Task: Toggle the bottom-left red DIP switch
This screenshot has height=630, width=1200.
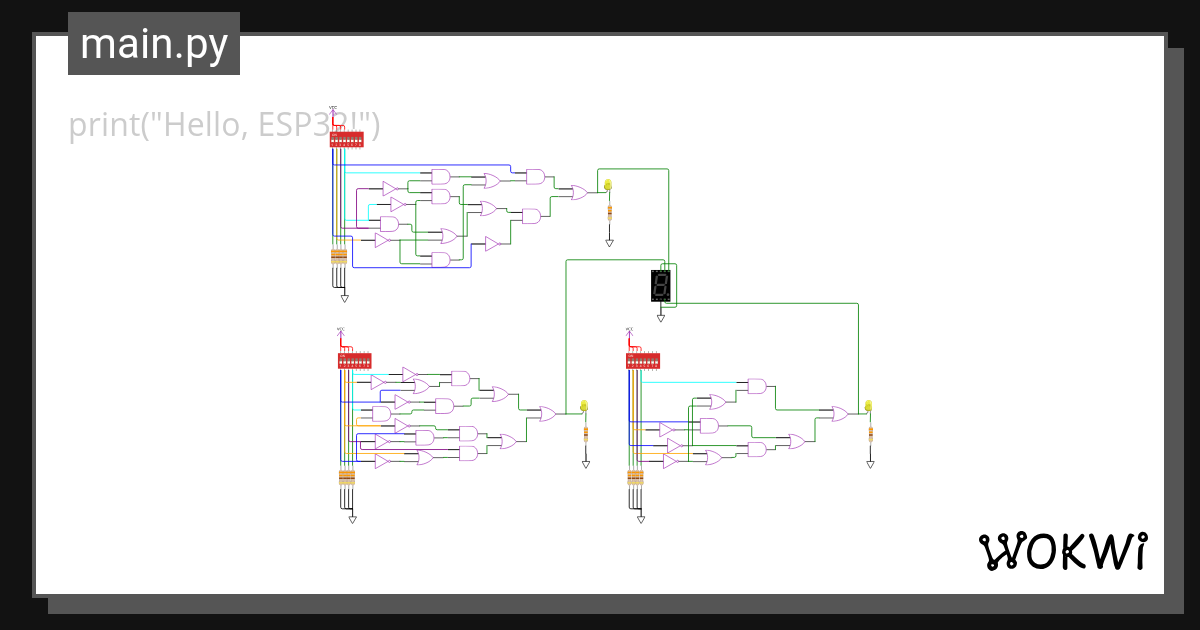Action: (x=354, y=360)
